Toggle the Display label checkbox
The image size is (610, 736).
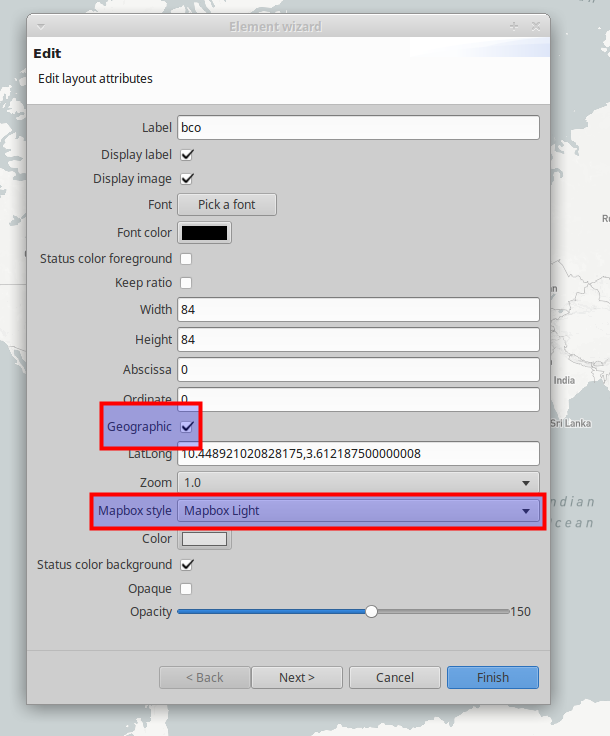(186, 155)
